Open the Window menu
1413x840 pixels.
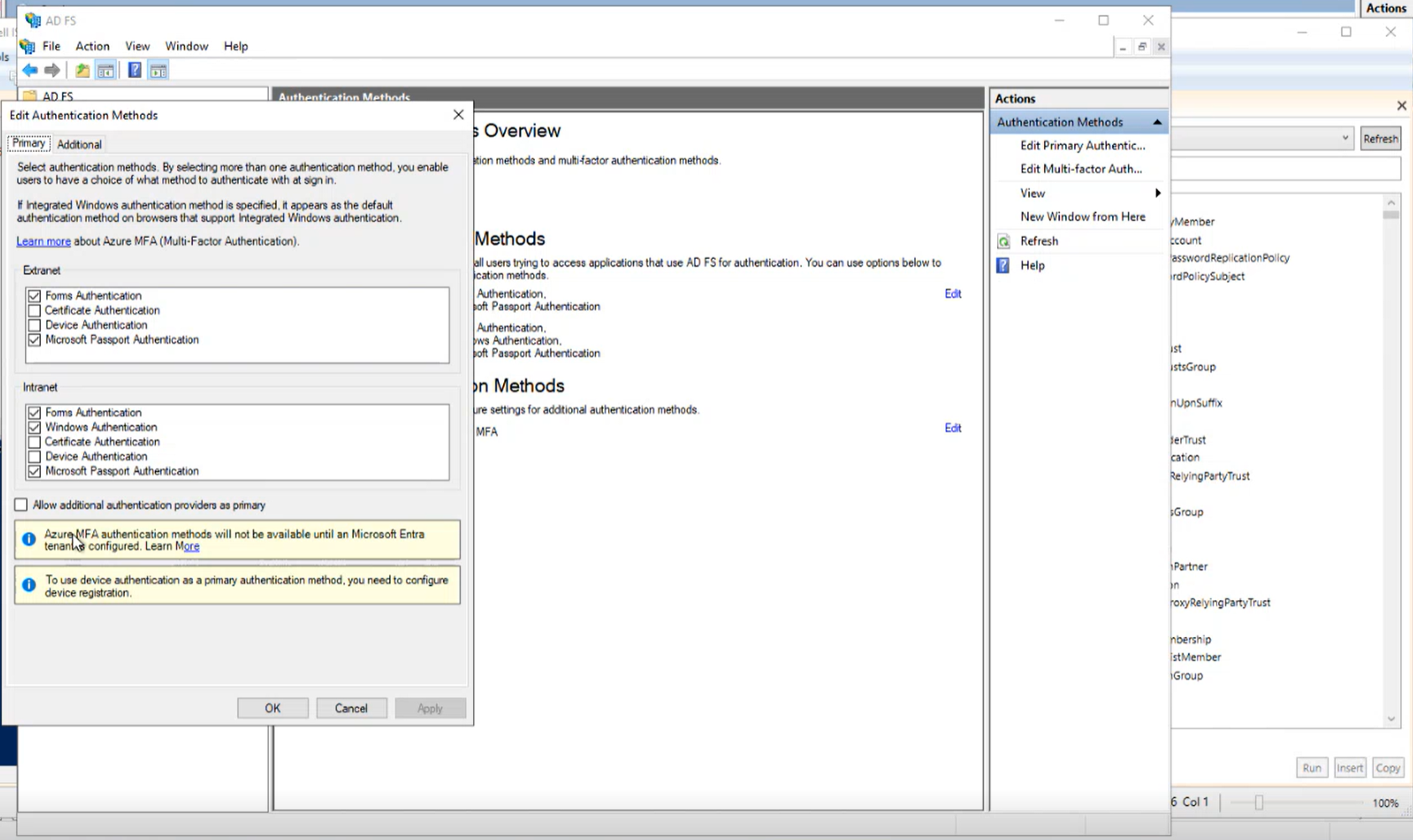point(186,46)
